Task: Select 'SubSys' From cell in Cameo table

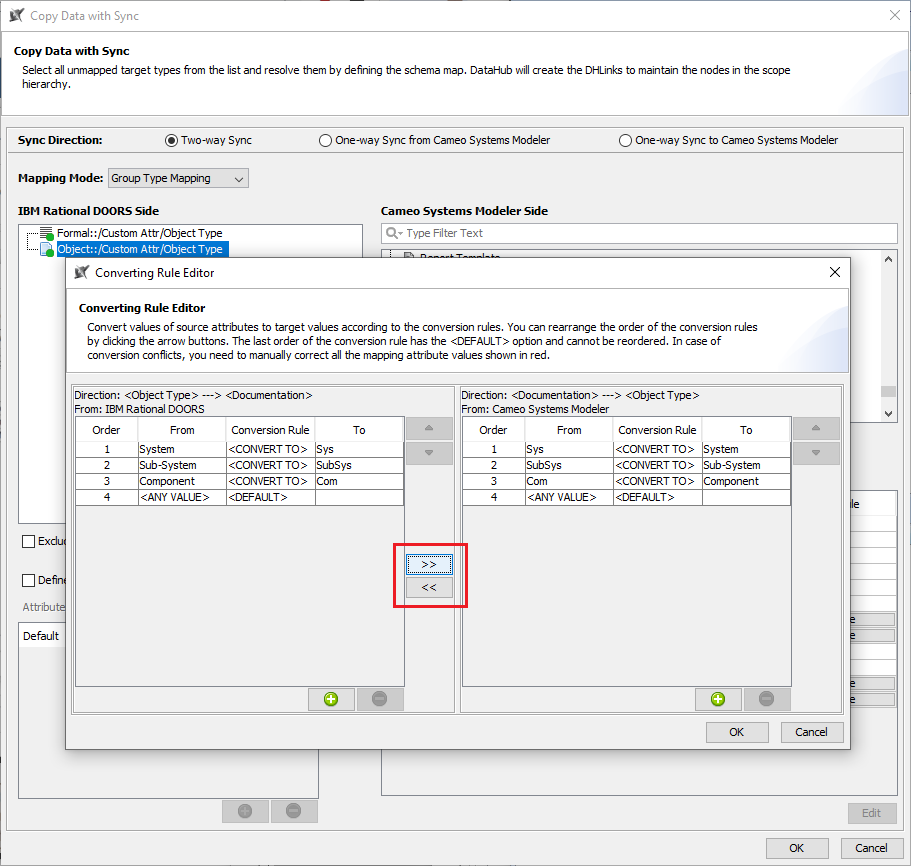Action: (x=569, y=465)
